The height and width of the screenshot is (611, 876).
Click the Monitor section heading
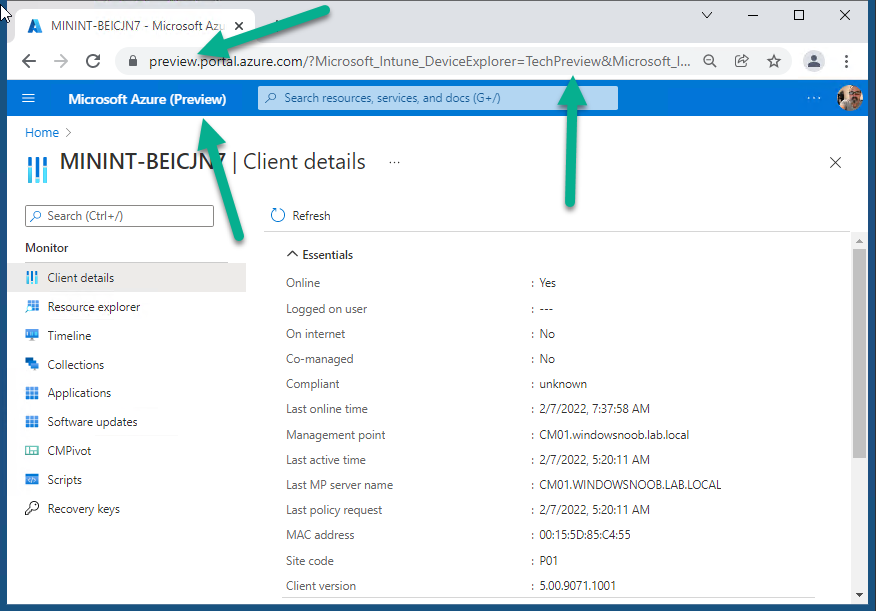(46, 247)
